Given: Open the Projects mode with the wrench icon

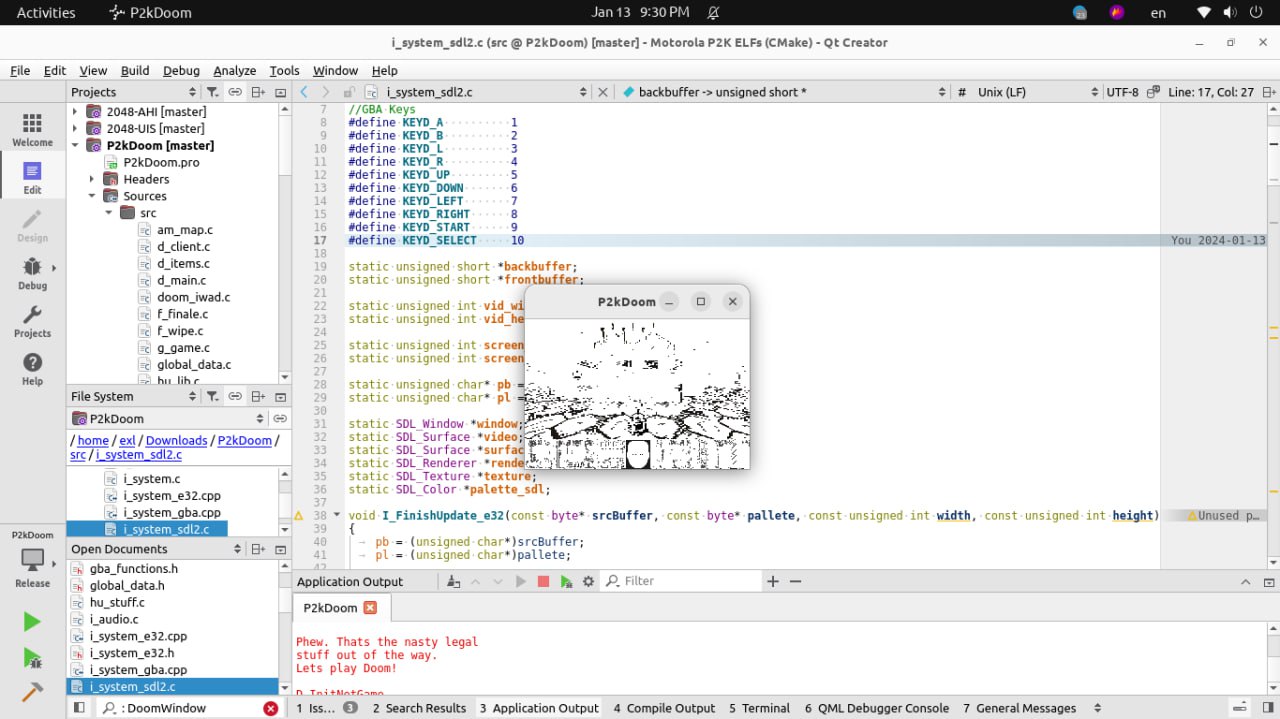Looking at the screenshot, I should pos(32,321).
